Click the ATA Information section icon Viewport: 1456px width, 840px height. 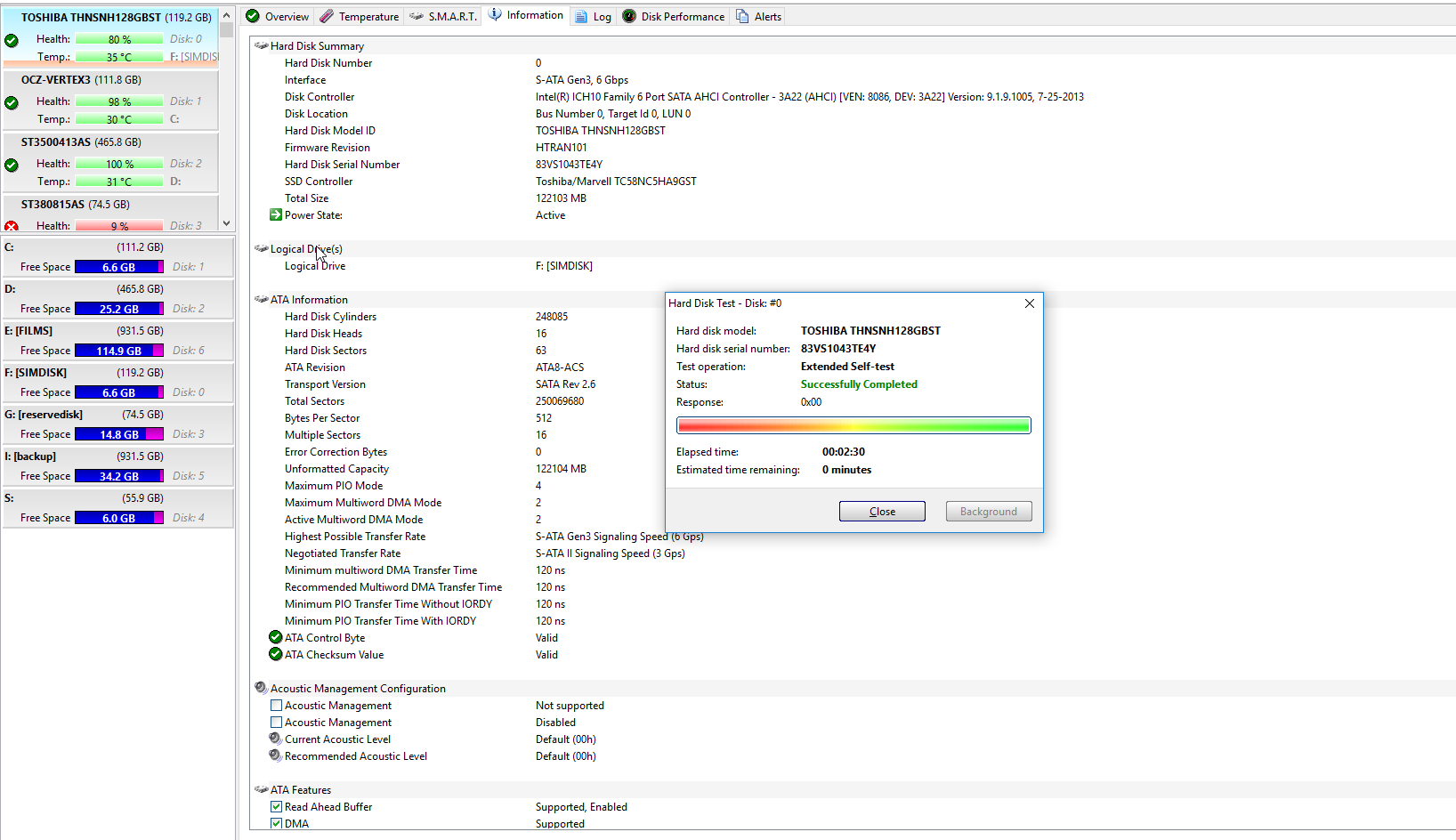pyautogui.click(x=261, y=299)
